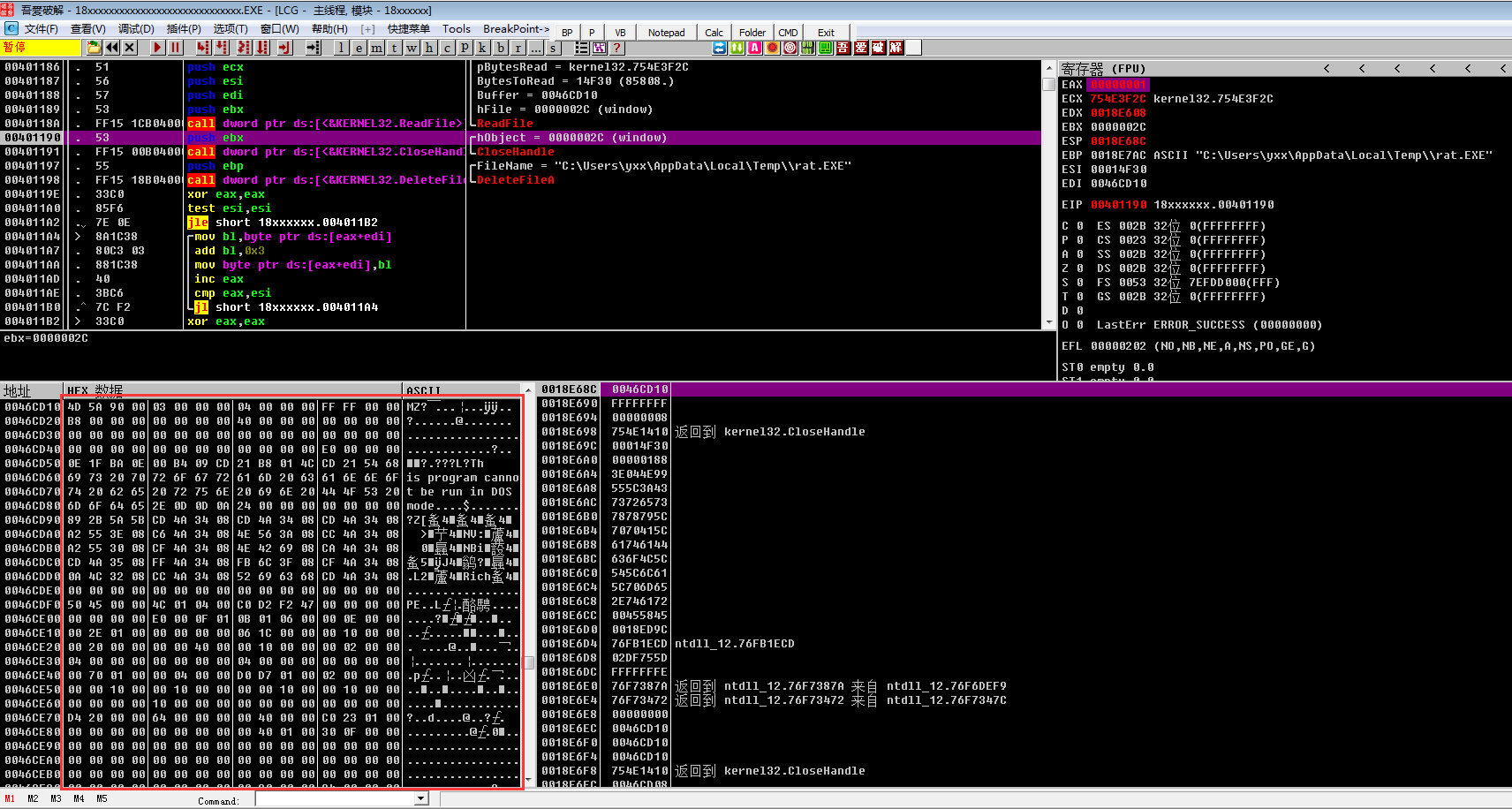Open the Tools menu
The height and width of the screenshot is (809, 1512).
pyautogui.click(x=457, y=29)
